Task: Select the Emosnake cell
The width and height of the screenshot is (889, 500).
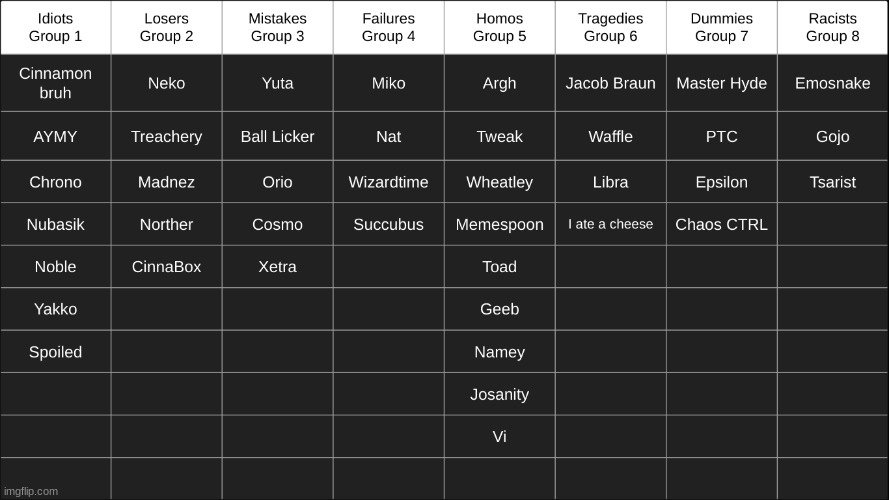Action: pyautogui.click(x=833, y=83)
